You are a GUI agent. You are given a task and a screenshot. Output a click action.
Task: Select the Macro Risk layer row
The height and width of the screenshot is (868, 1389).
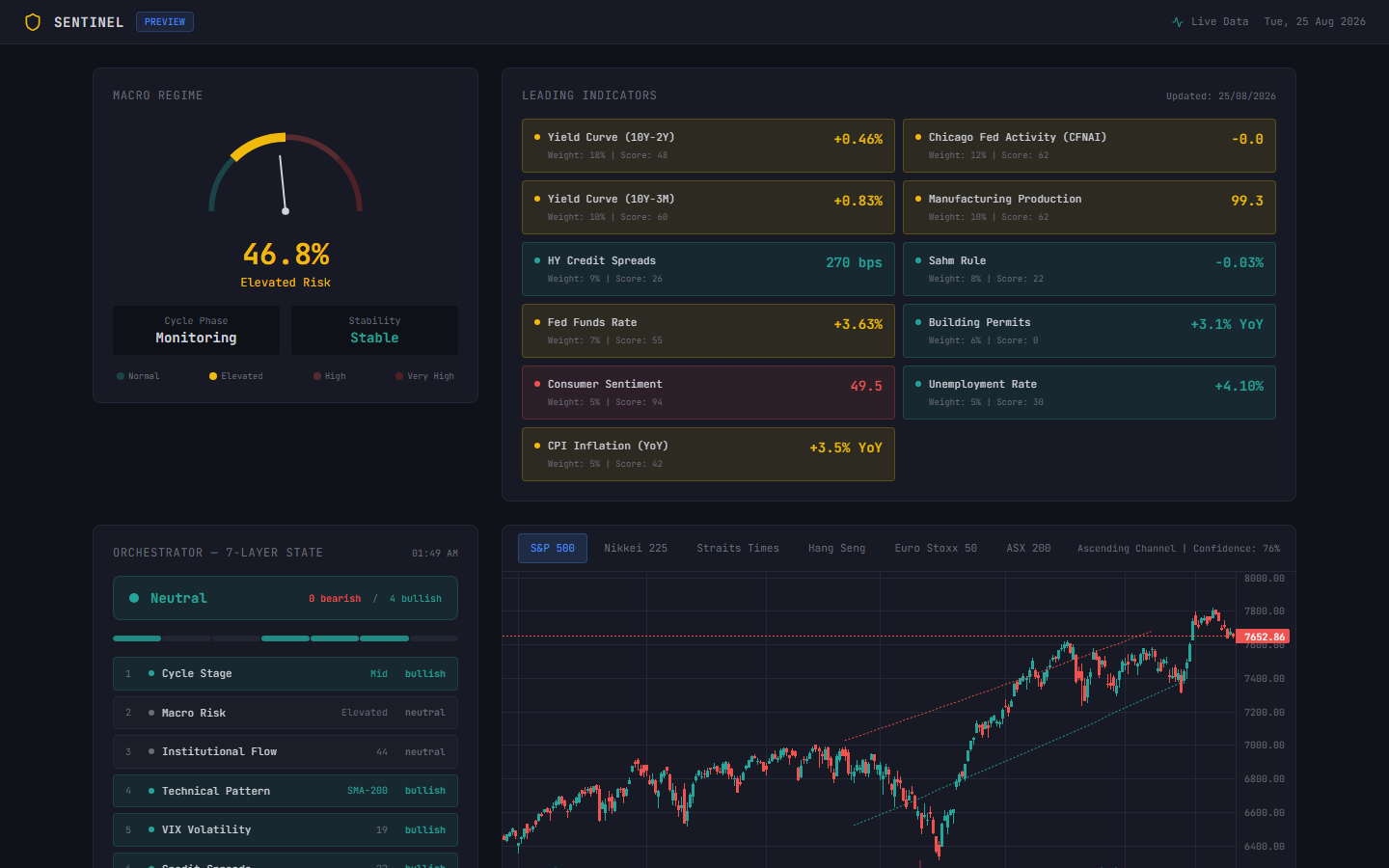tap(286, 713)
